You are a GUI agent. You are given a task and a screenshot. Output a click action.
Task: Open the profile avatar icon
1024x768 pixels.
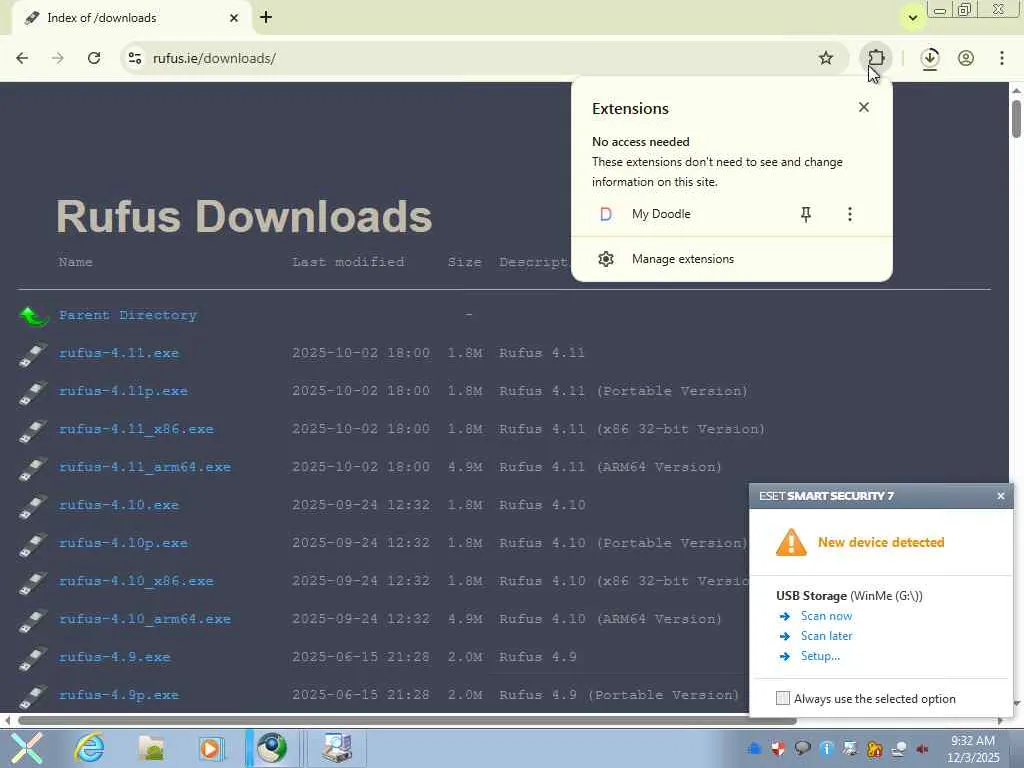click(x=966, y=58)
